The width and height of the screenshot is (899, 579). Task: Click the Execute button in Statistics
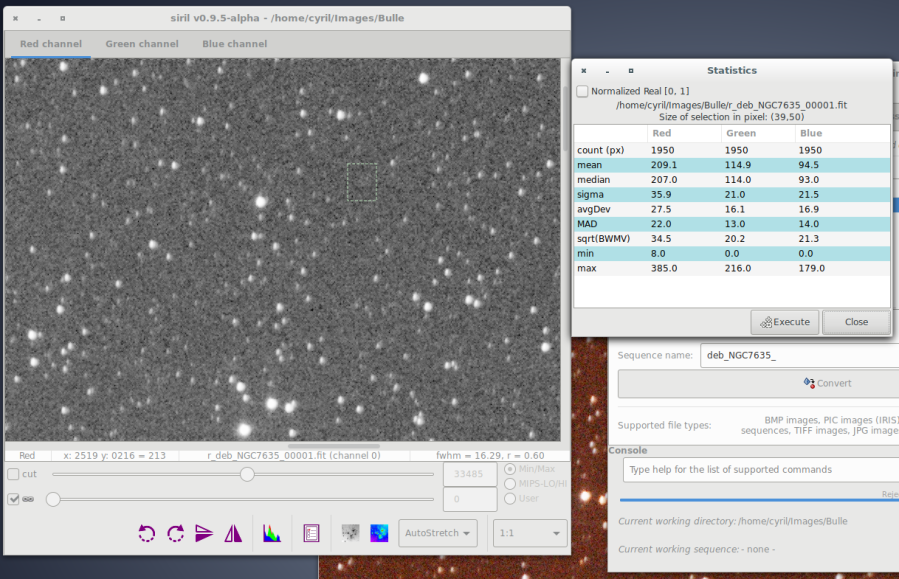pyautogui.click(x=785, y=322)
